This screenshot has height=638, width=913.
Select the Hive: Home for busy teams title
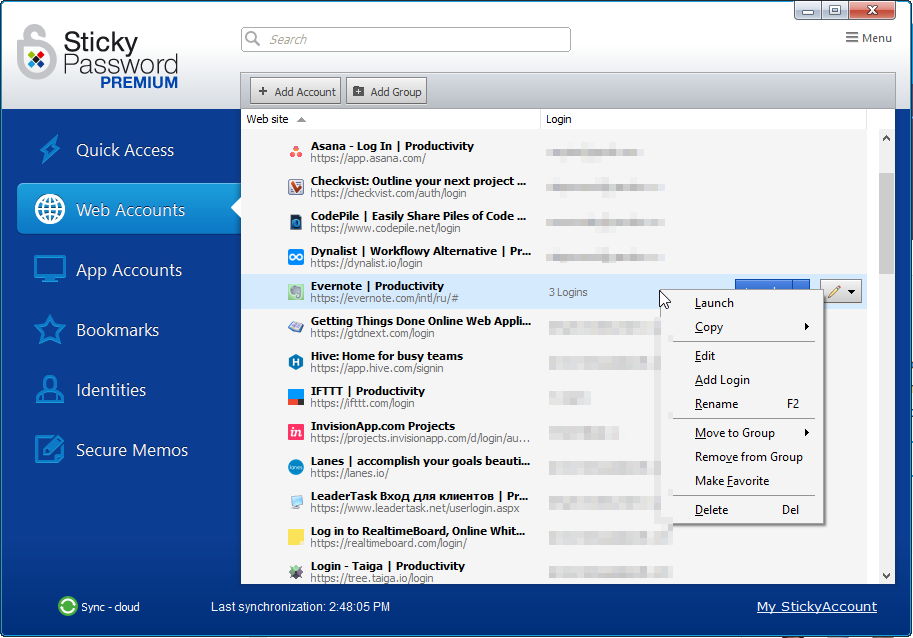[387, 356]
